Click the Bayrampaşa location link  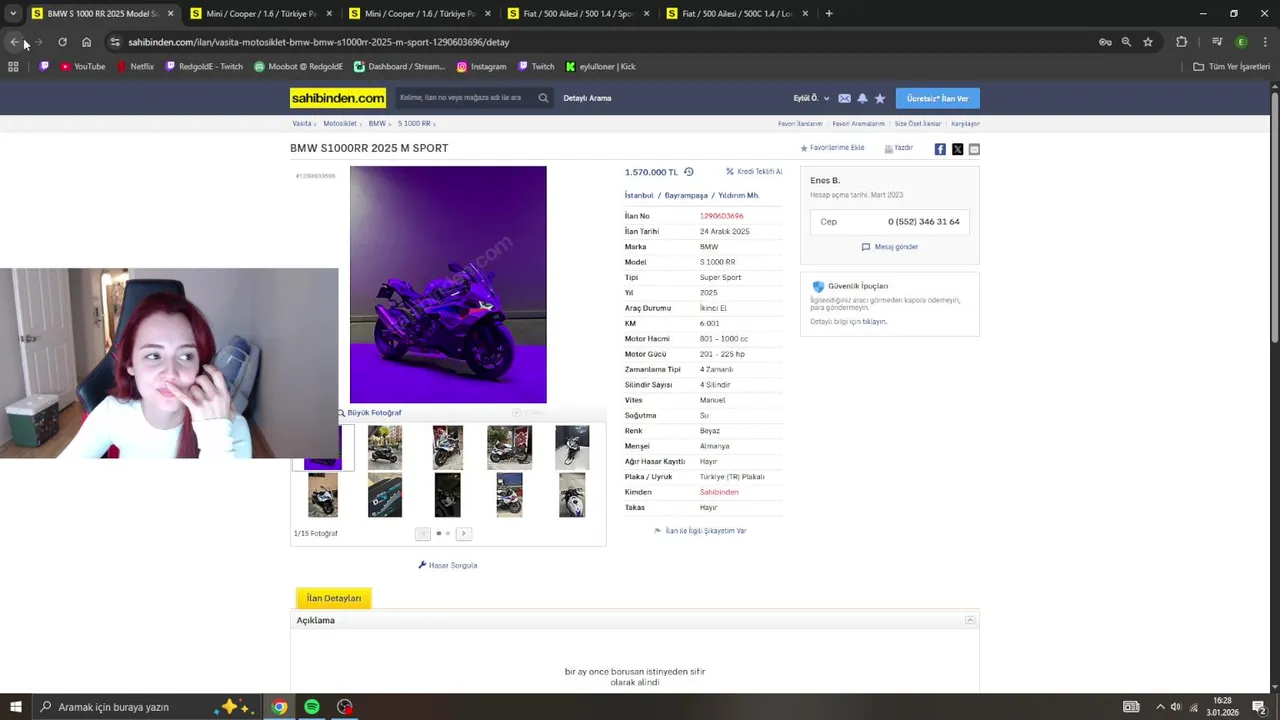(686, 196)
